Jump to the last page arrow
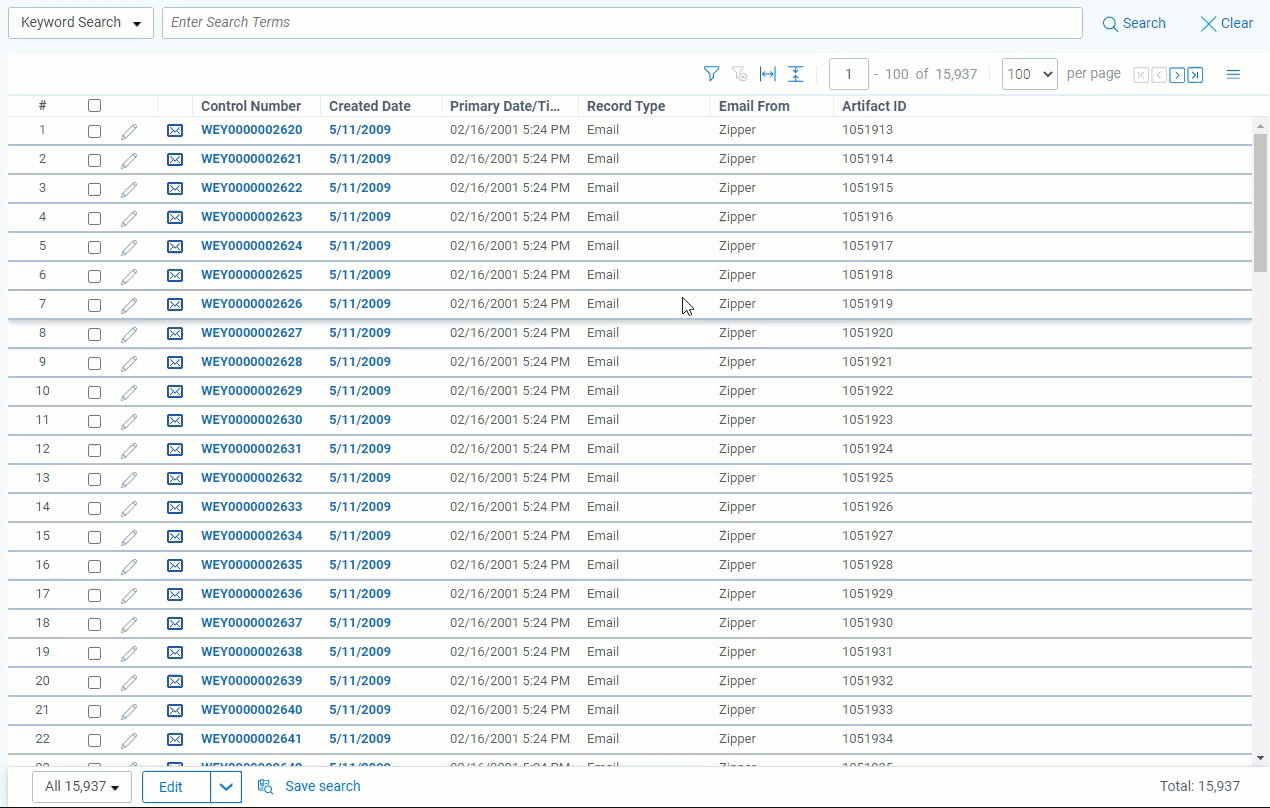The height and width of the screenshot is (808, 1270). [1195, 75]
